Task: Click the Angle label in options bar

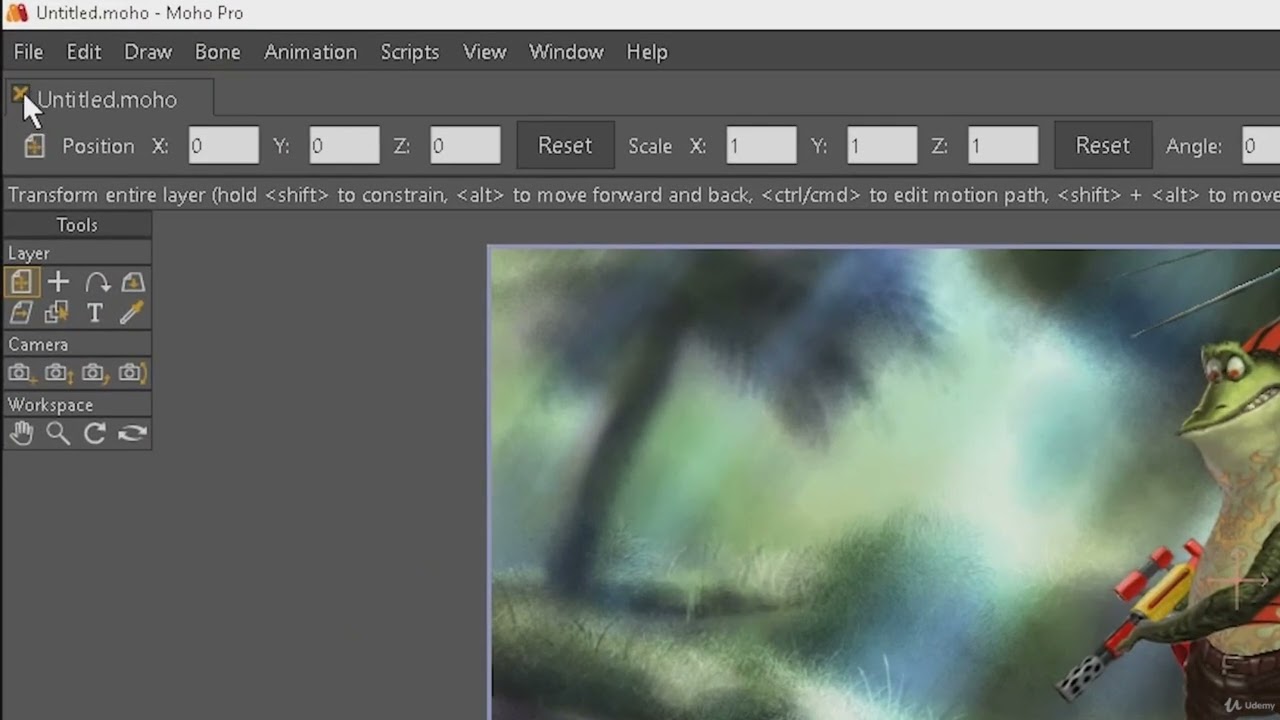Action: (1194, 146)
